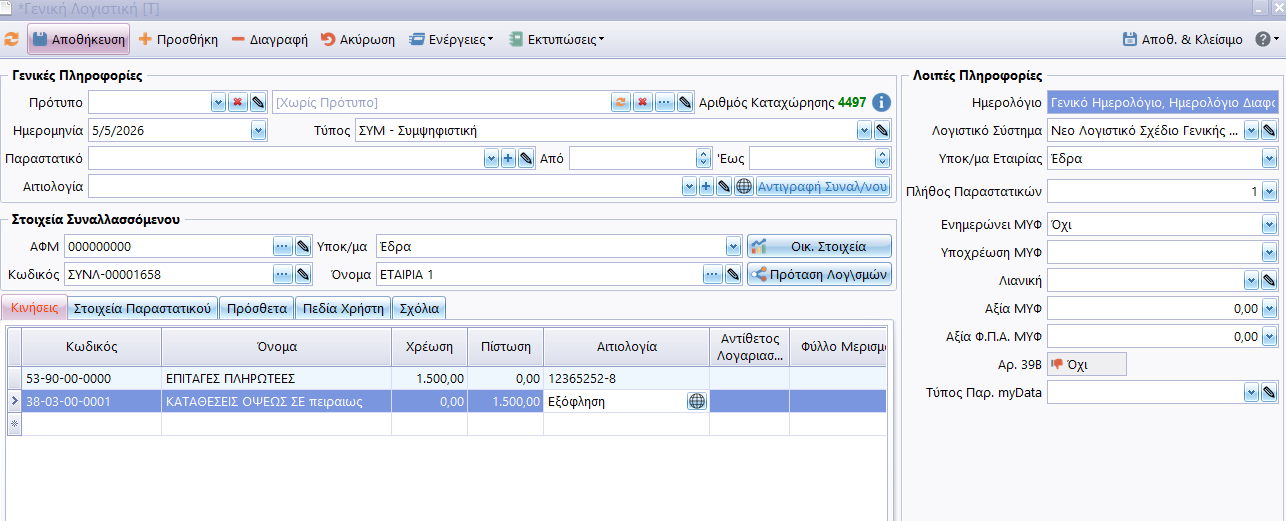The image size is (1286, 521).
Task: Click the Αποθήκευση save button
Action: point(79,40)
